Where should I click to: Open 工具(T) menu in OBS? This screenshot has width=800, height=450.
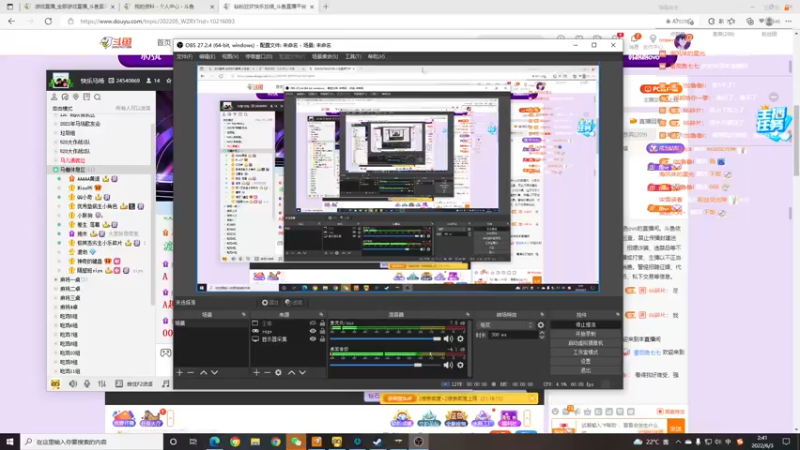click(353, 57)
